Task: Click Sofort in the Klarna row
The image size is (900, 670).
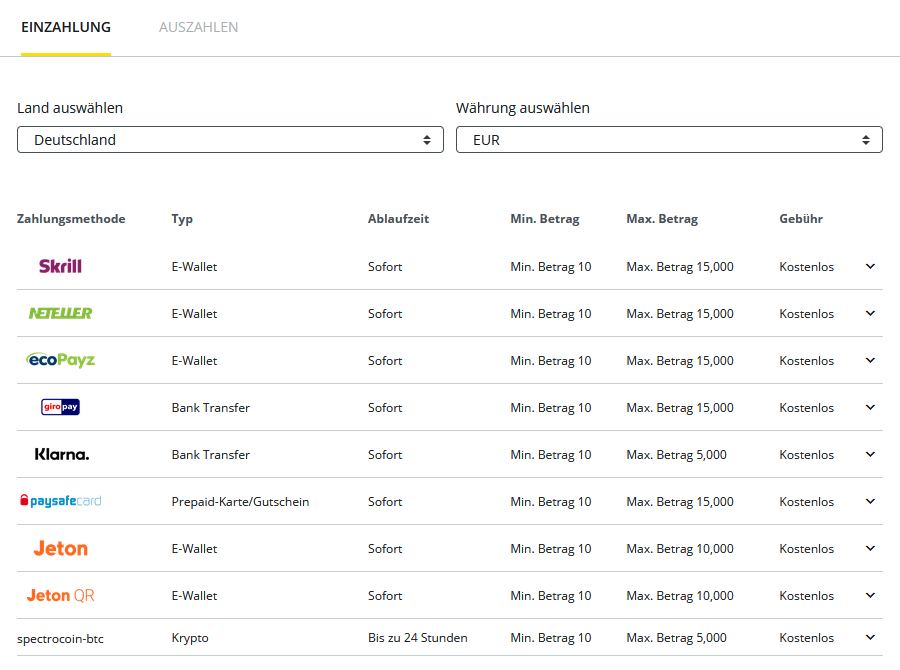Action: (385, 455)
